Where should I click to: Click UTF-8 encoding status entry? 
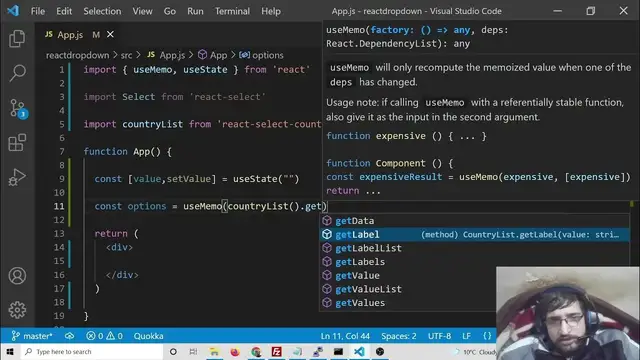coord(439,336)
